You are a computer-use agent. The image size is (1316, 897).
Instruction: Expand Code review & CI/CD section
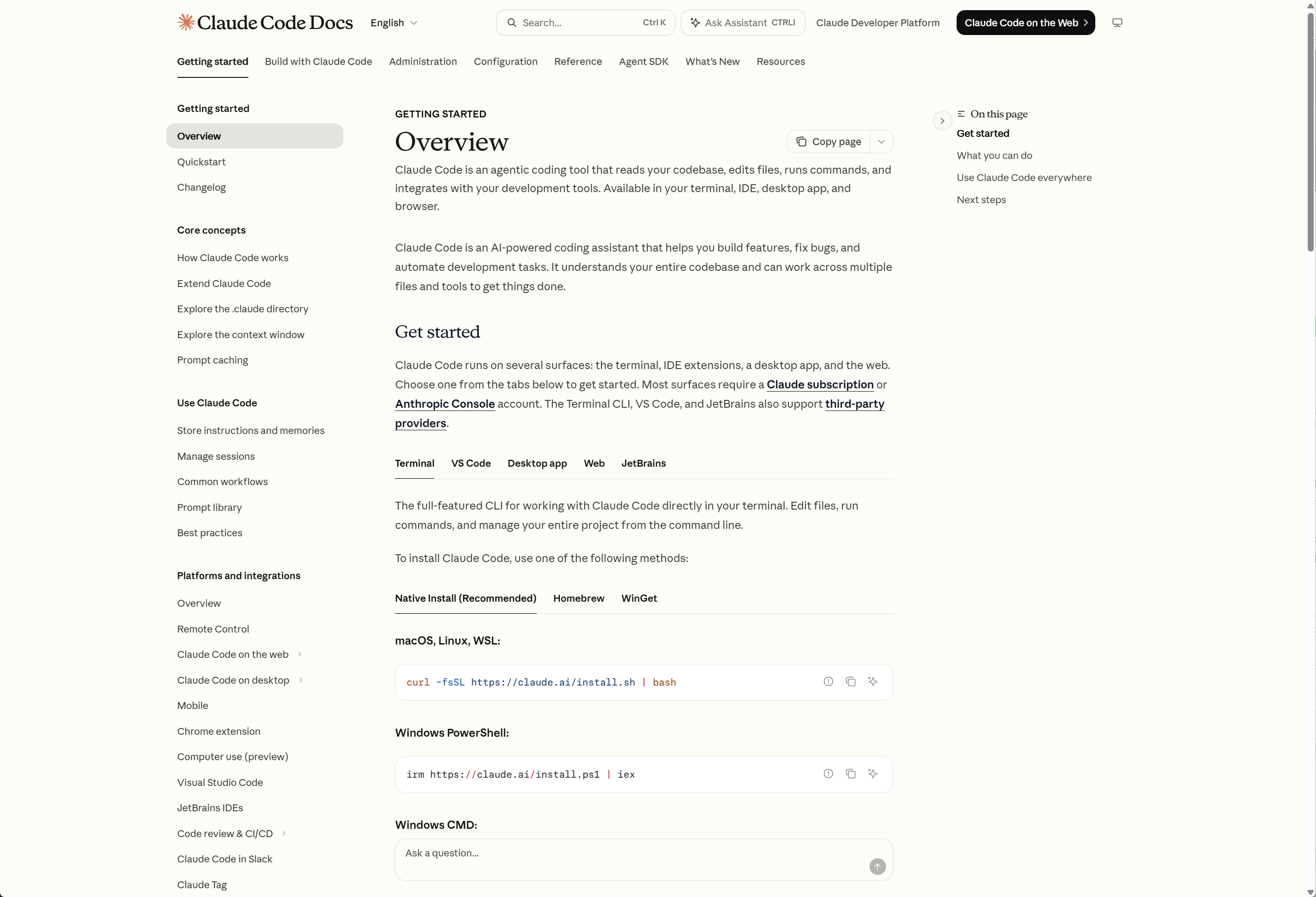click(x=284, y=833)
